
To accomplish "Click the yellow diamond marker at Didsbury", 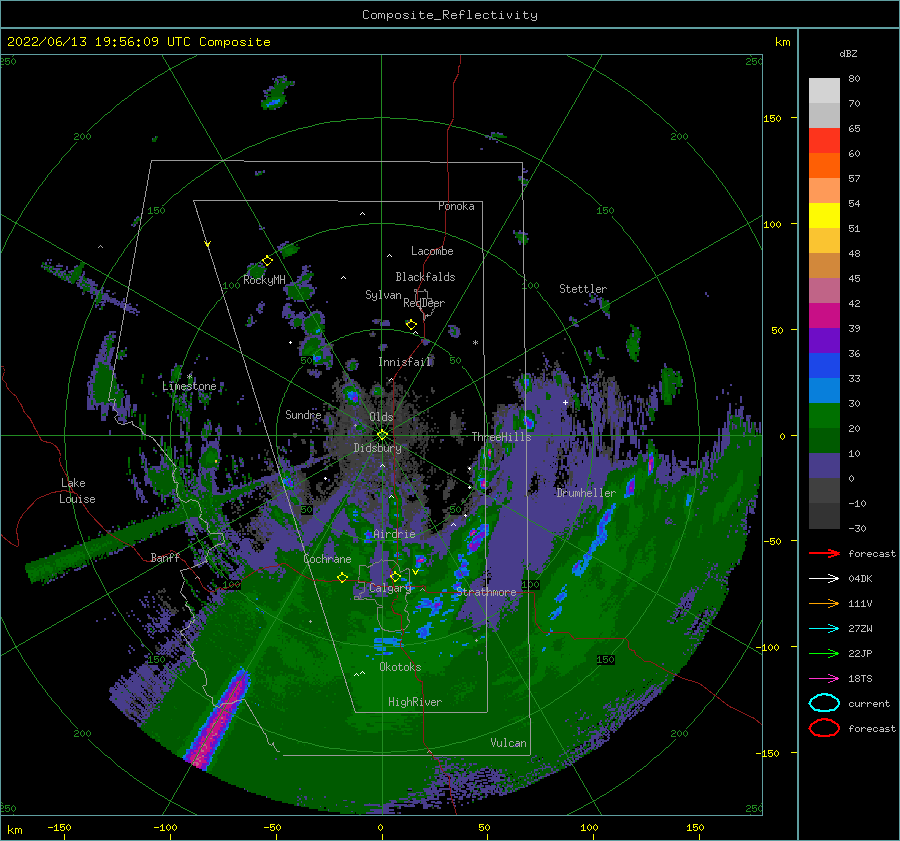I will 382,435.
